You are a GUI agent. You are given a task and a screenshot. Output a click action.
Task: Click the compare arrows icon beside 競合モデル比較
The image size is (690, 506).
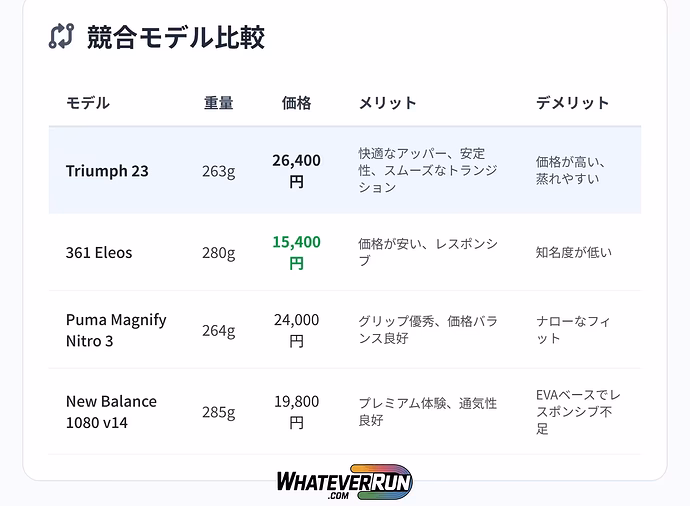[61, 37]
